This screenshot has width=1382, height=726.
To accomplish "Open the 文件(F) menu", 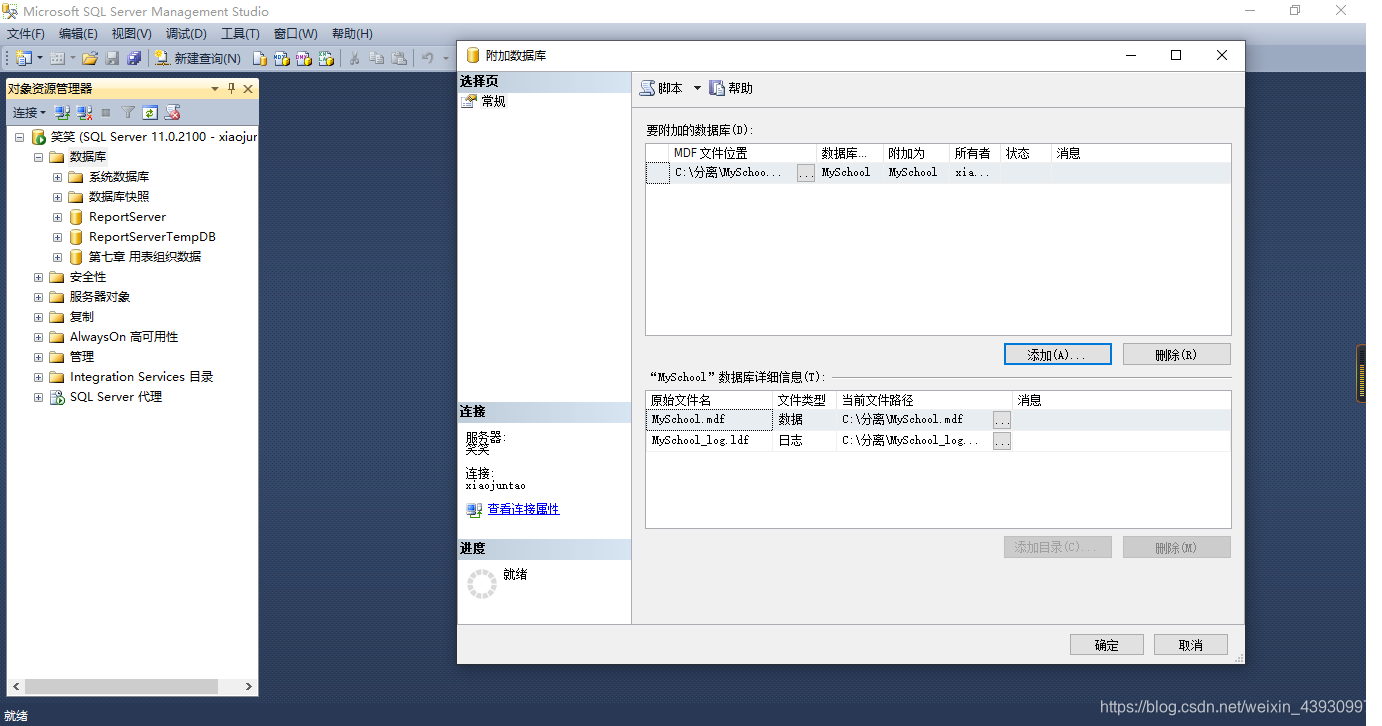I will tap(26, 34).
